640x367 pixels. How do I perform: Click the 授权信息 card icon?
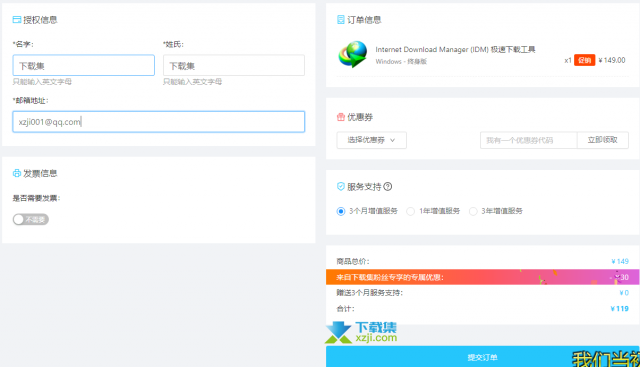[x=17, y=20]
